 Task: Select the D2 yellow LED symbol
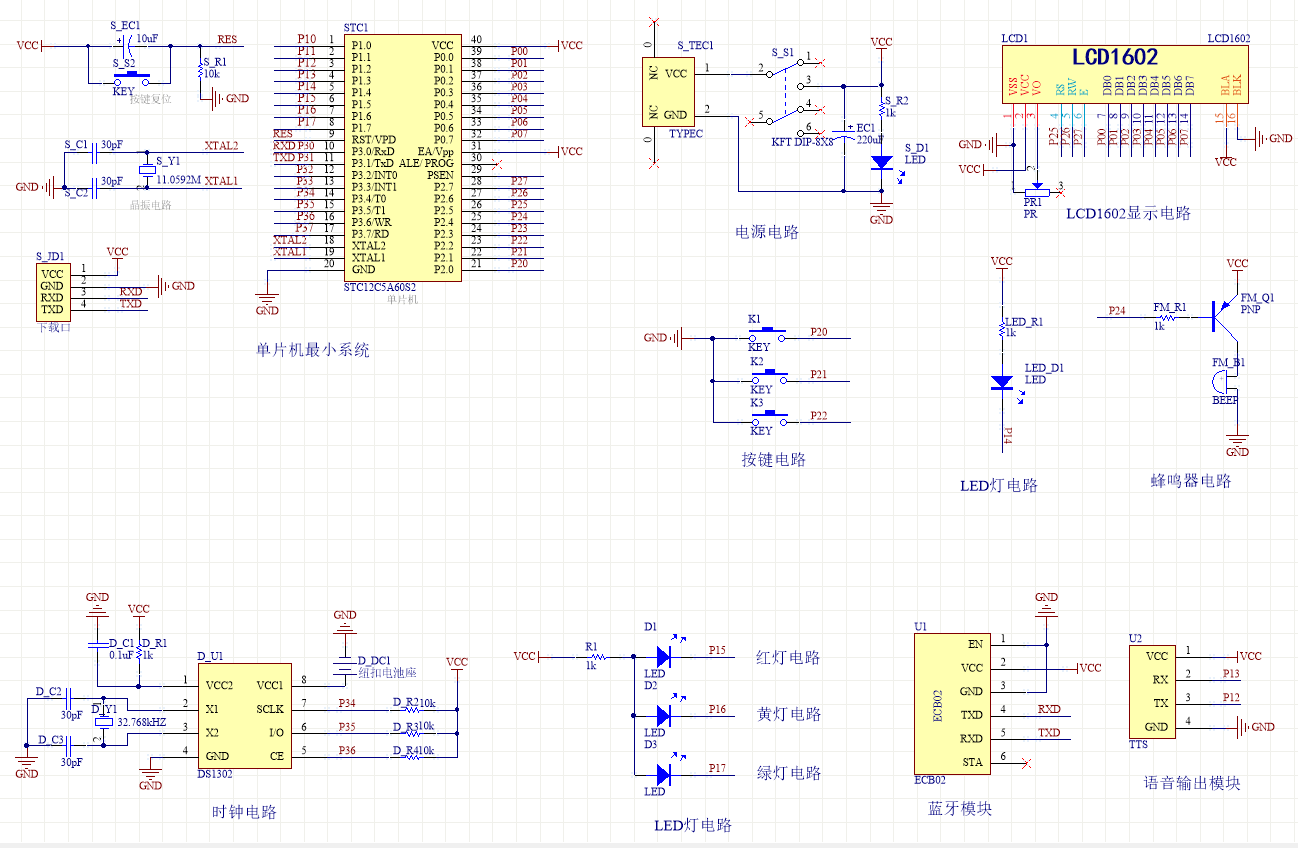(x=667, y=715)
